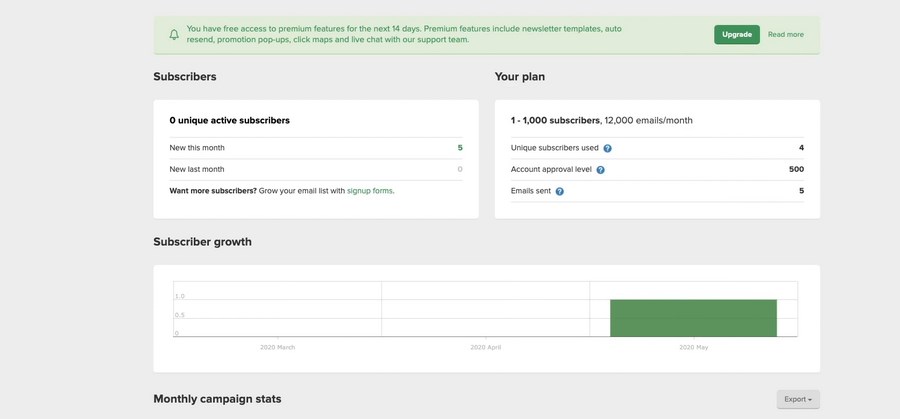Screen dimensions: 900x419
Task: Open the Read more link
Action: [785, 34]
